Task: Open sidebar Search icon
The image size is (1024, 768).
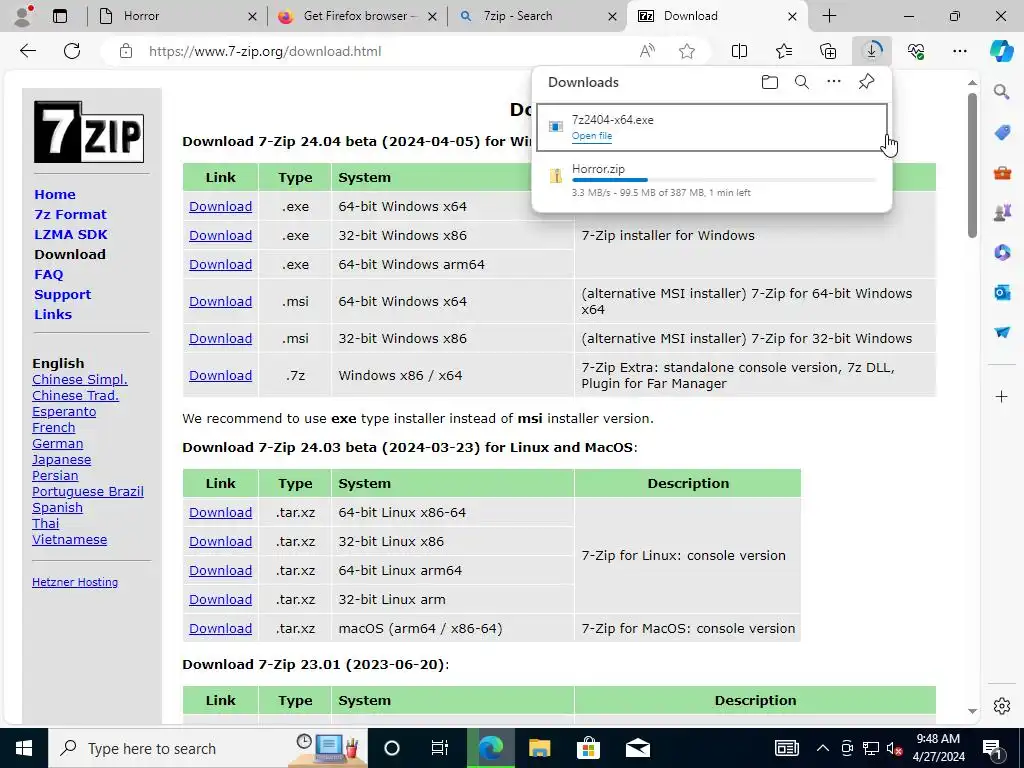Action: [1002, 92]
